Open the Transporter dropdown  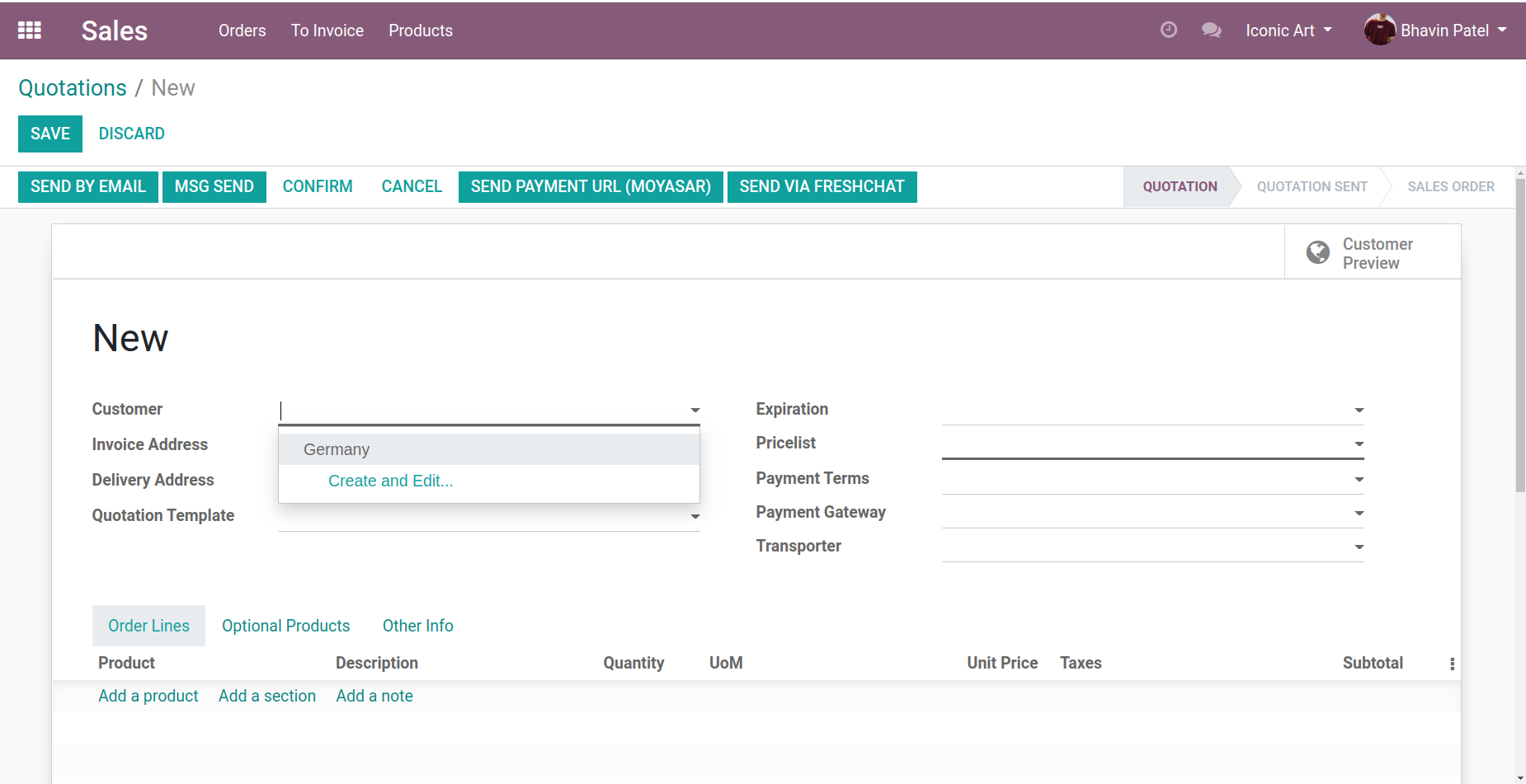coord(1359,547)
